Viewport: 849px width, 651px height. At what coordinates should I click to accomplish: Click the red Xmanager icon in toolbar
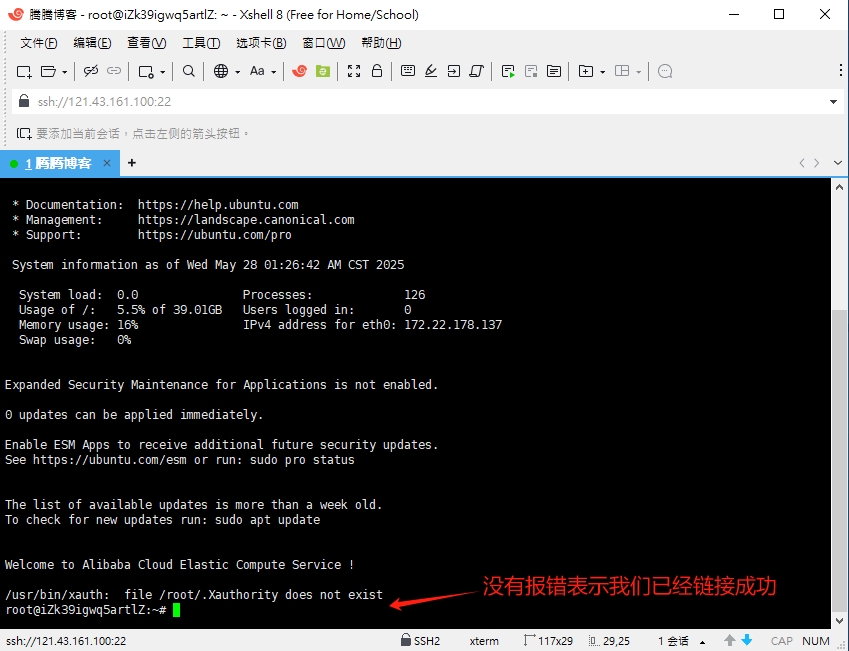coord(299,71)
